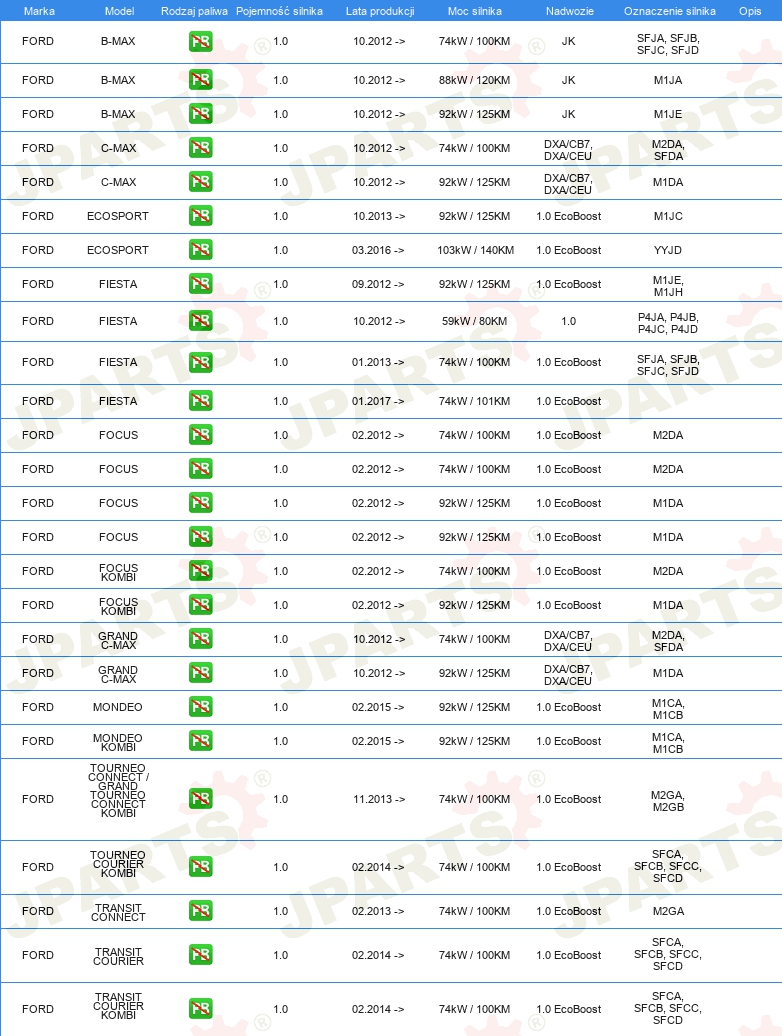Select the 74kW / 101KM power cell
This screenshot has height=1036, width=782.
474,401
